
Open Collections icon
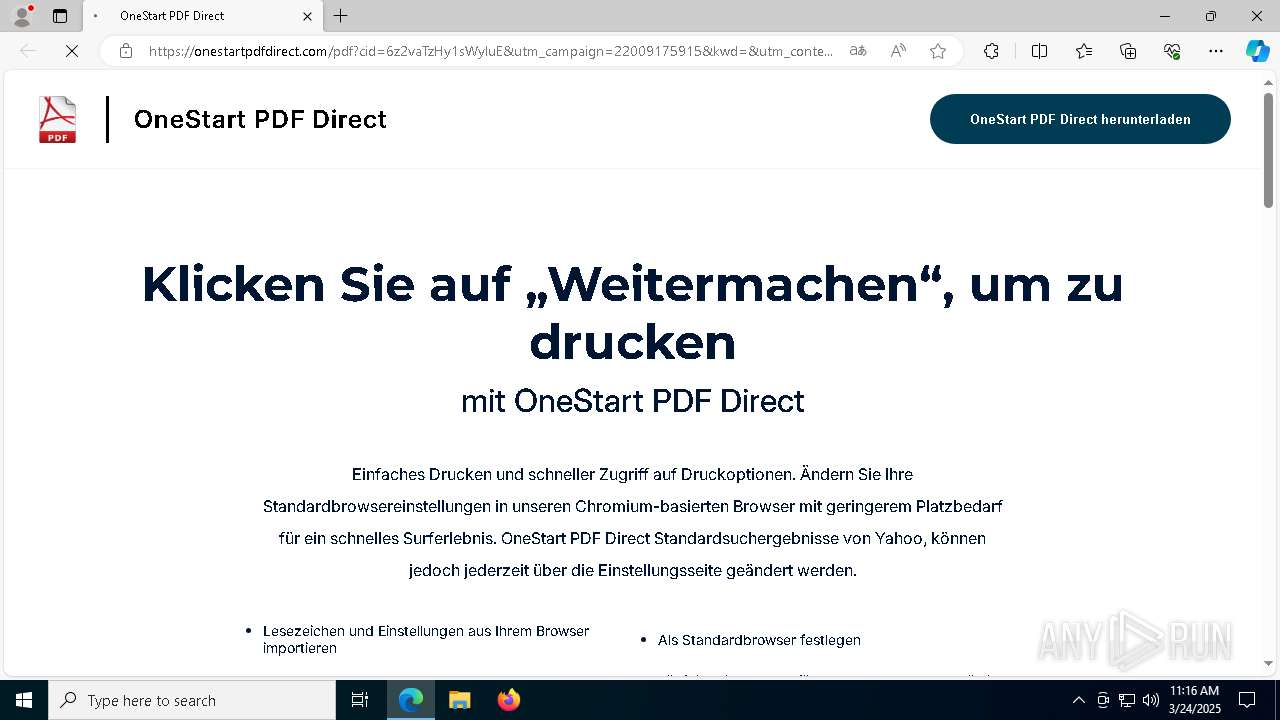(1128, 51)
